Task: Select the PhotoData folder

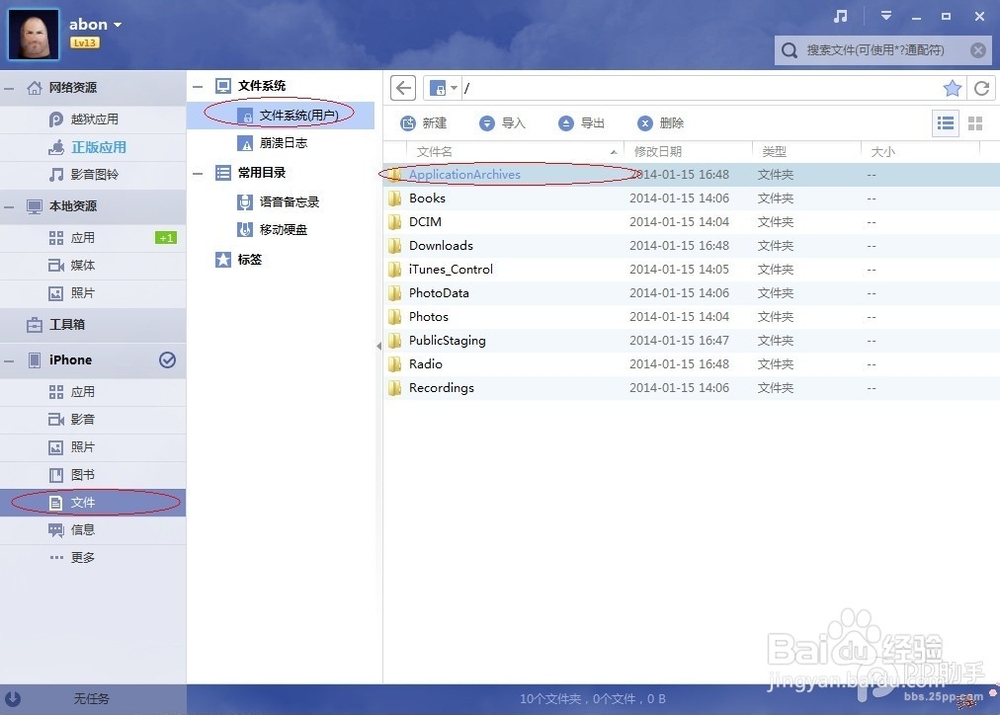Action: point(691,293)
